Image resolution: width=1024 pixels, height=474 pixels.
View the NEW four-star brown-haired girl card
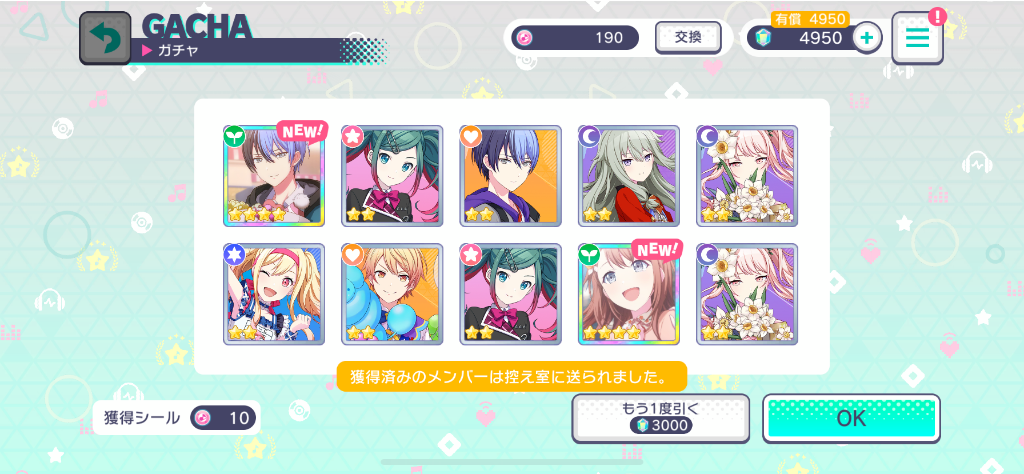click(x=628, y=294)
